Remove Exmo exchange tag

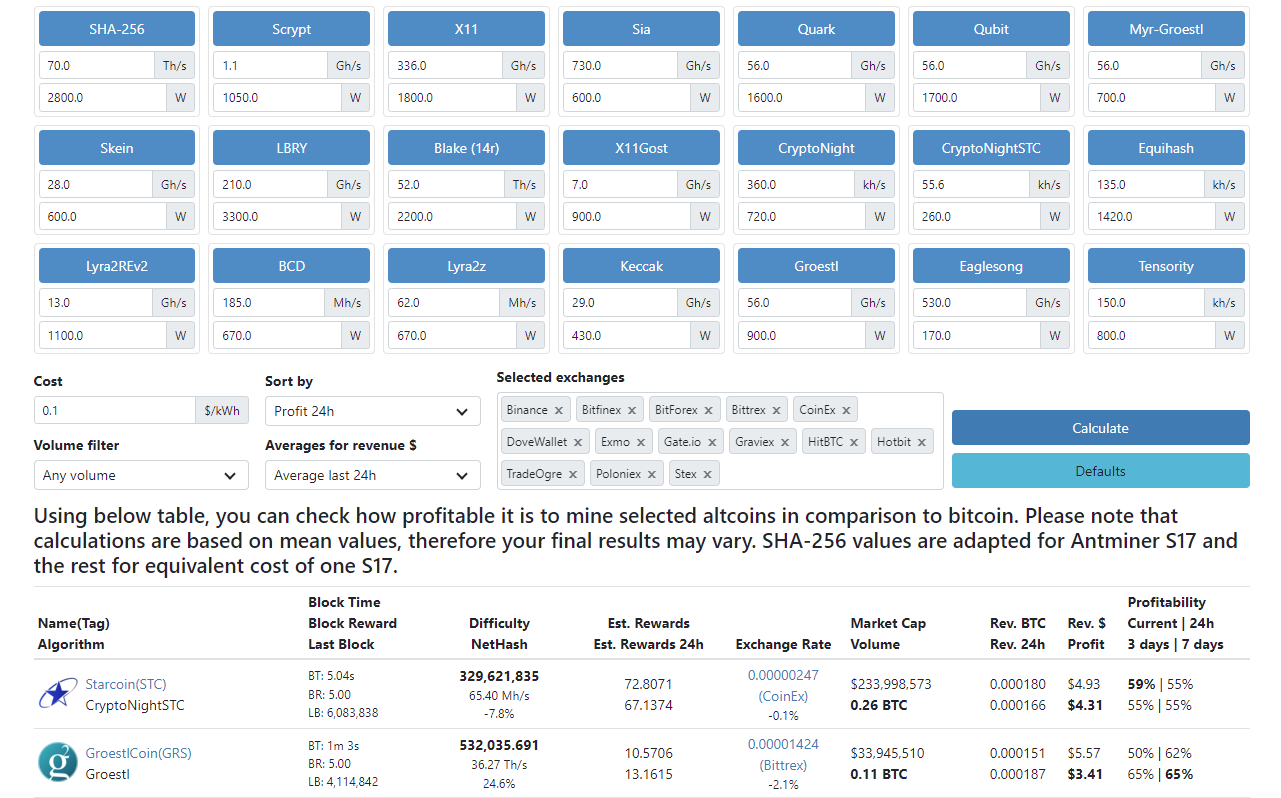641,442
